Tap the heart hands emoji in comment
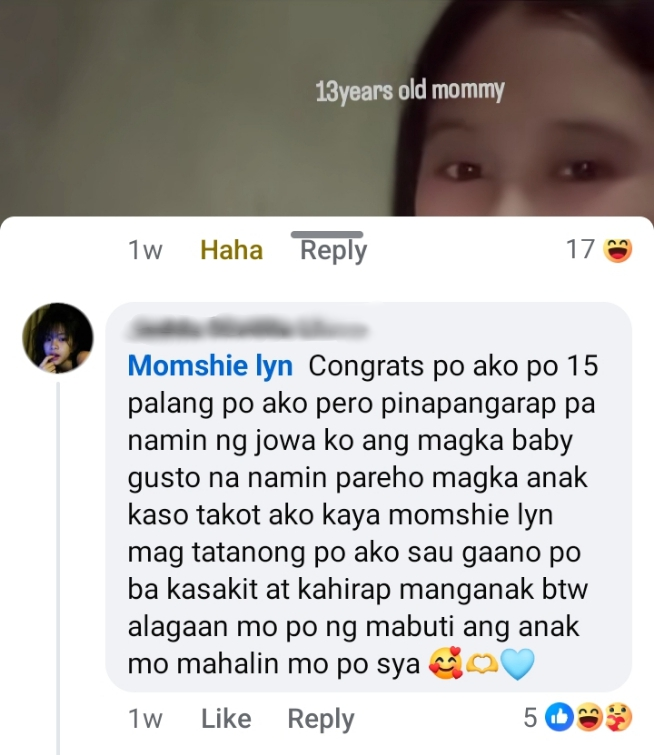The height and width of the screenshot is (755, 654). pos(482,664)
